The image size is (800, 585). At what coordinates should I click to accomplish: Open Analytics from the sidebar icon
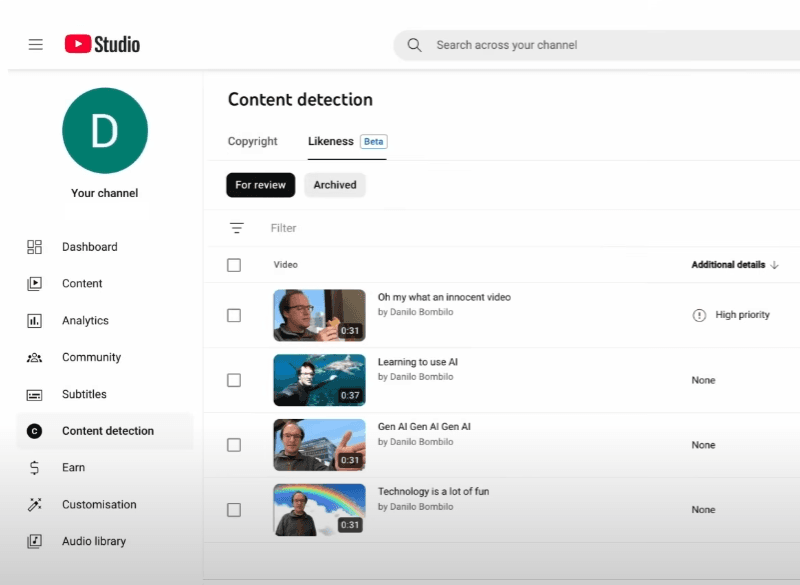(x=35, y=321)
